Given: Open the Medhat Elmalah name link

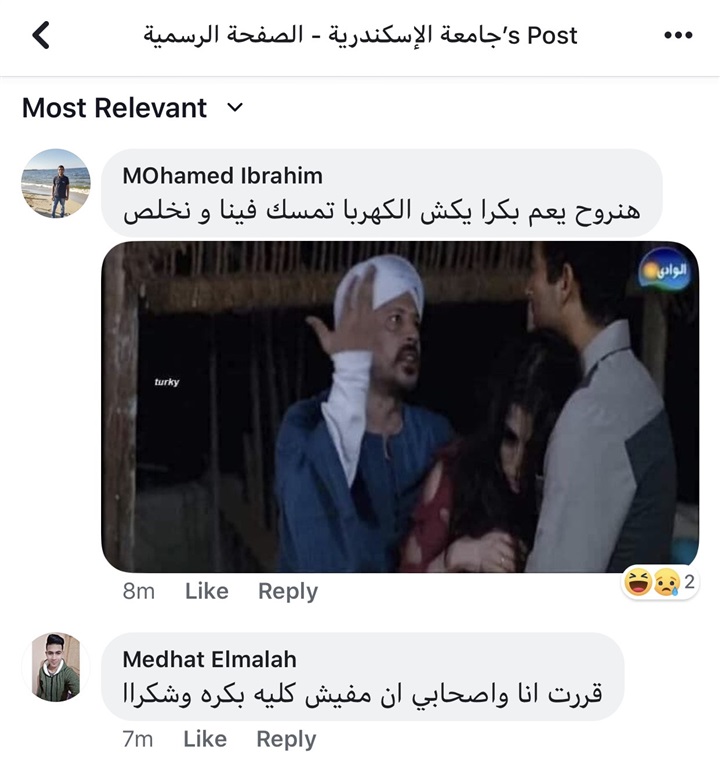Looking at the screenshot, I should pos(209,660).
